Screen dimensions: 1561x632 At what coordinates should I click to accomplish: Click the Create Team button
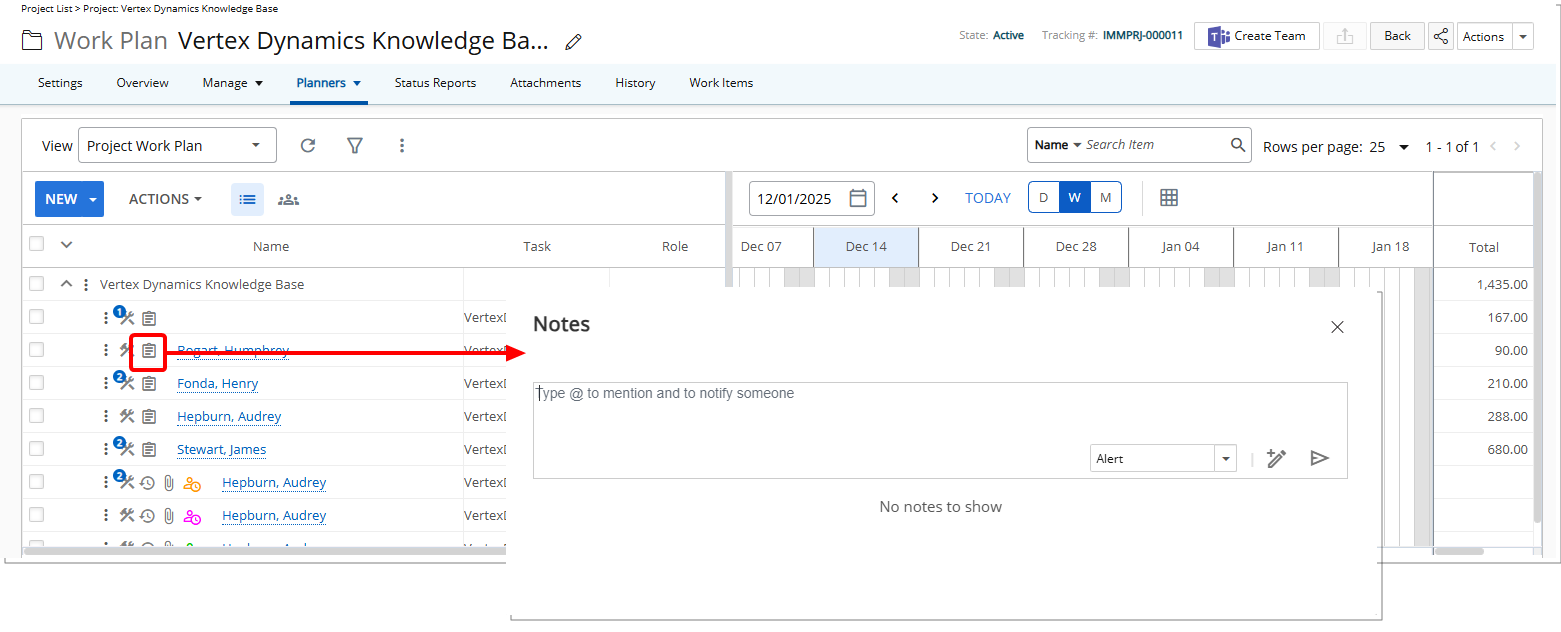(1256, 36)
